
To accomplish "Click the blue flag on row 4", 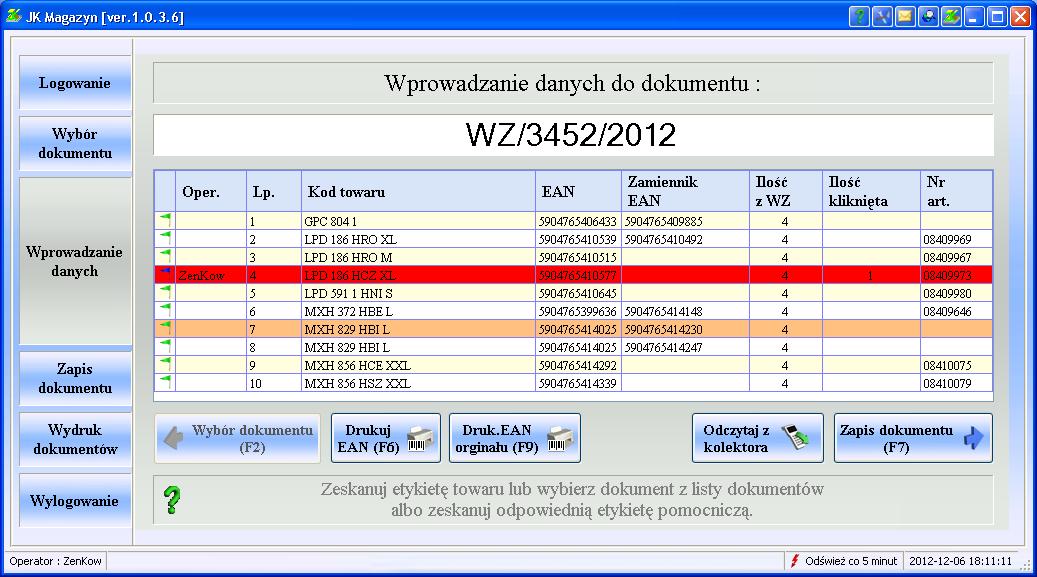I will [x=165, y=273].
